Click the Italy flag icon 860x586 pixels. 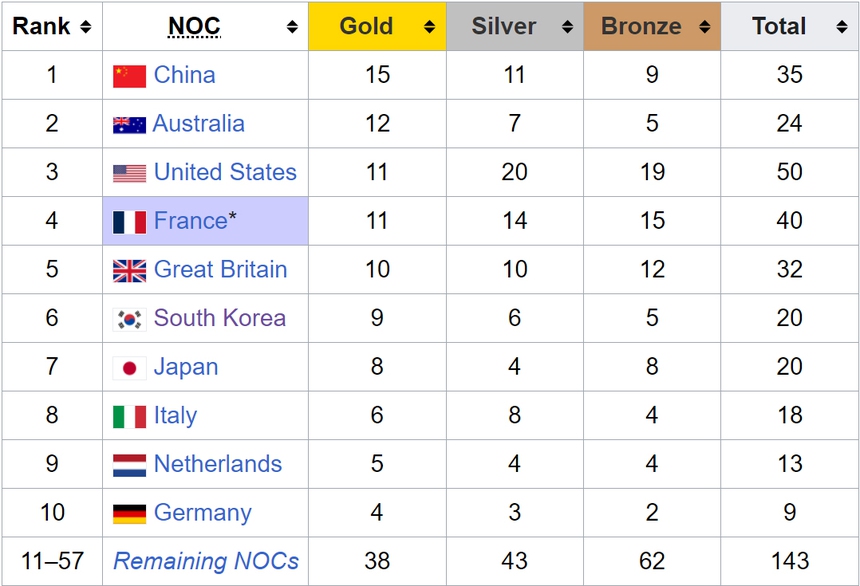129,415
